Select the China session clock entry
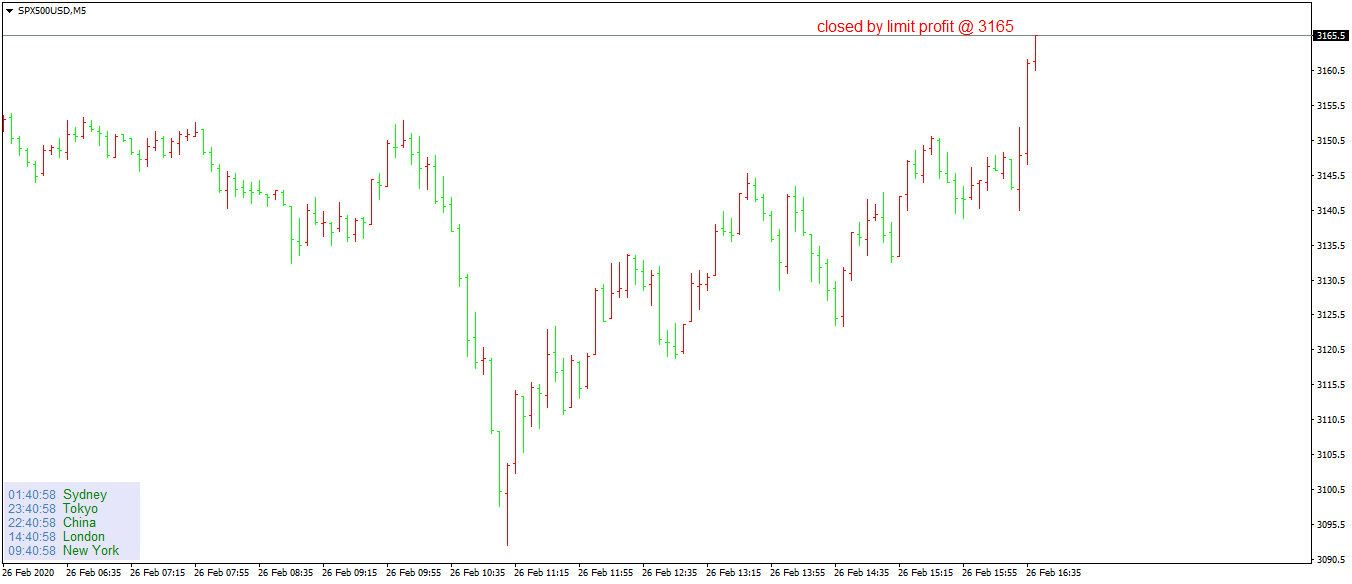 point(52,523)
